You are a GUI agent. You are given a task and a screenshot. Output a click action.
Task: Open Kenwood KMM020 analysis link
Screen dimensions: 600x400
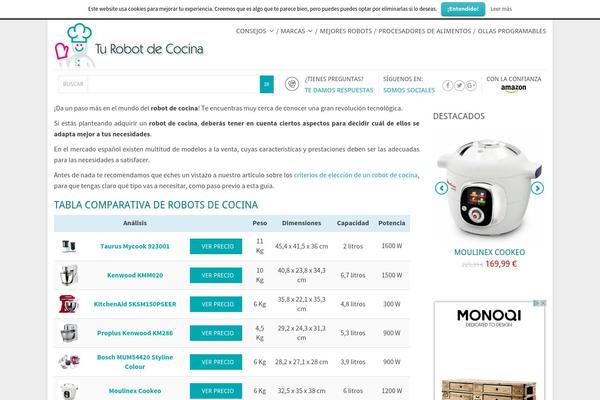(135, 275)
